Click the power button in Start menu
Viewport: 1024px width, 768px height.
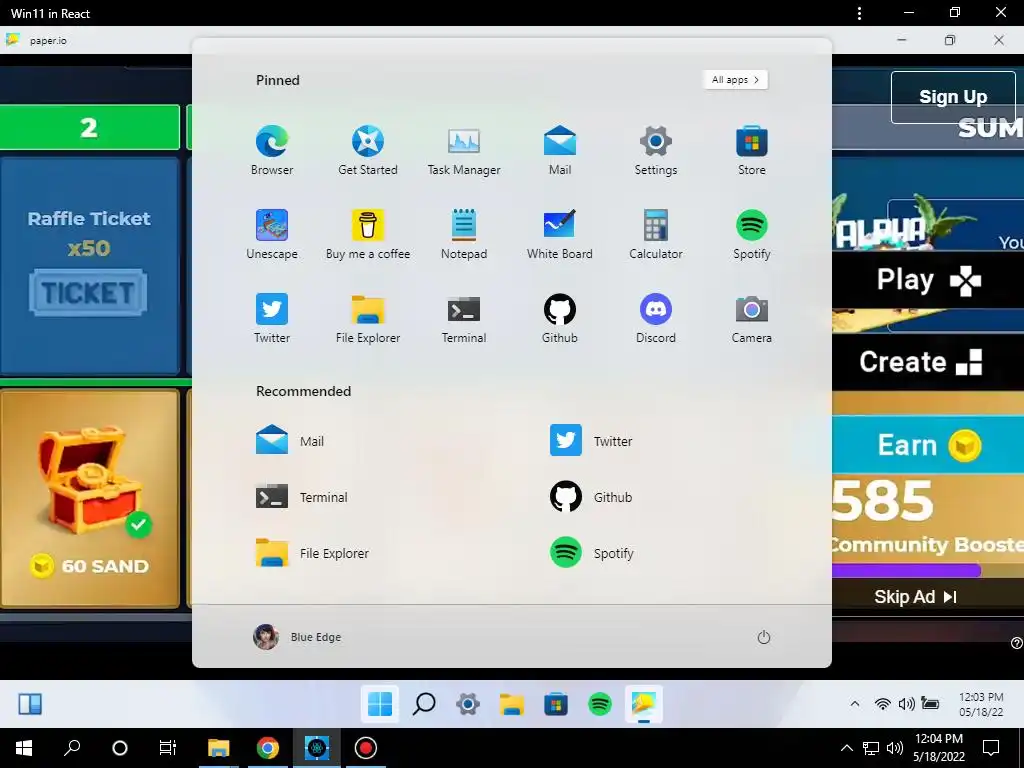763,637
